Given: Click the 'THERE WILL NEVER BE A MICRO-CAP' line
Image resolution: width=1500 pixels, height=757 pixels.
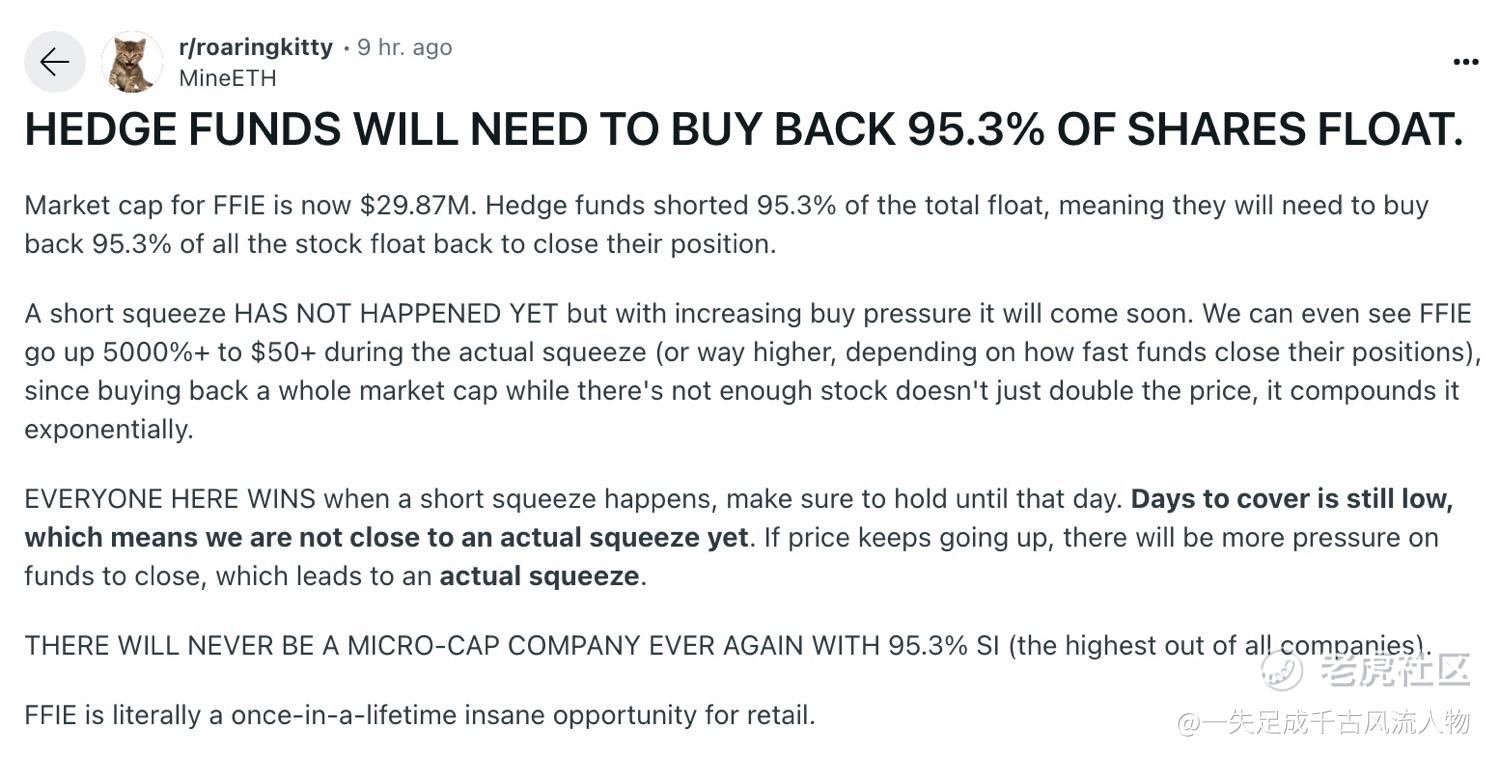Looking at the screenshot, I should click(728, 645).
